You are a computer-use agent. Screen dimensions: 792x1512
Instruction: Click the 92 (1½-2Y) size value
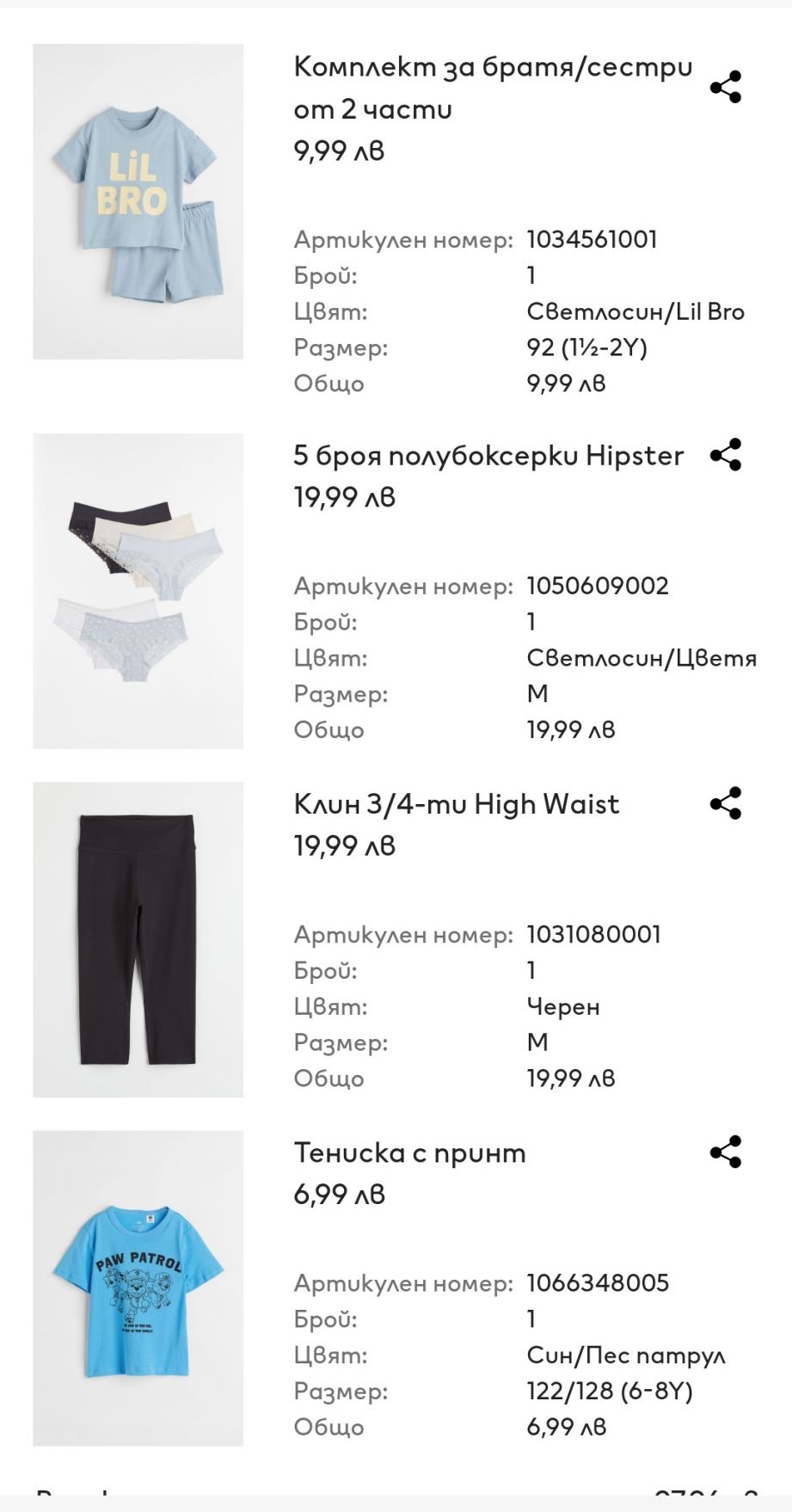pyautogui.click(x=586, y=347)
